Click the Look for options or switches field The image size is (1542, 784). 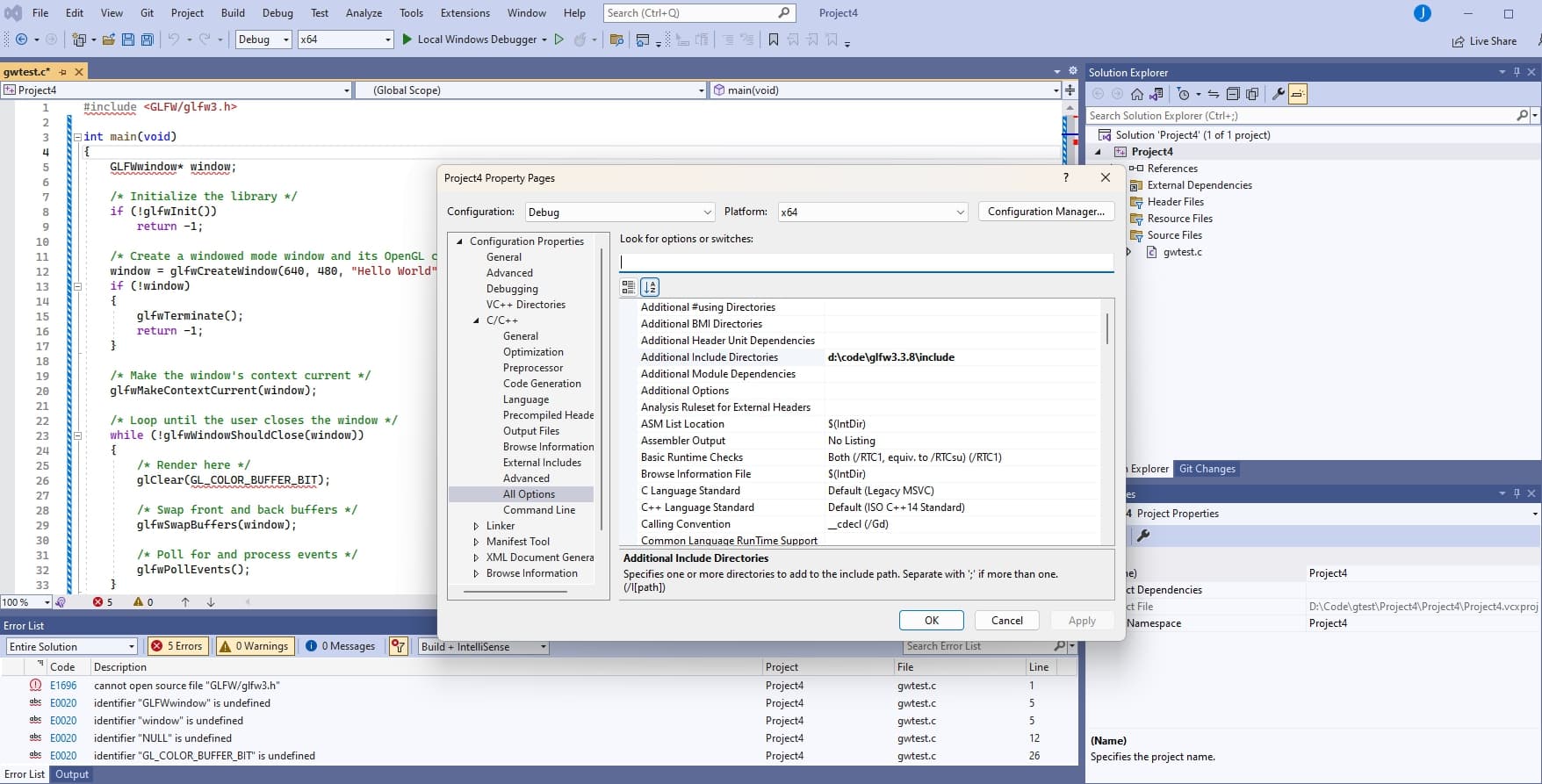pos(867,262)
